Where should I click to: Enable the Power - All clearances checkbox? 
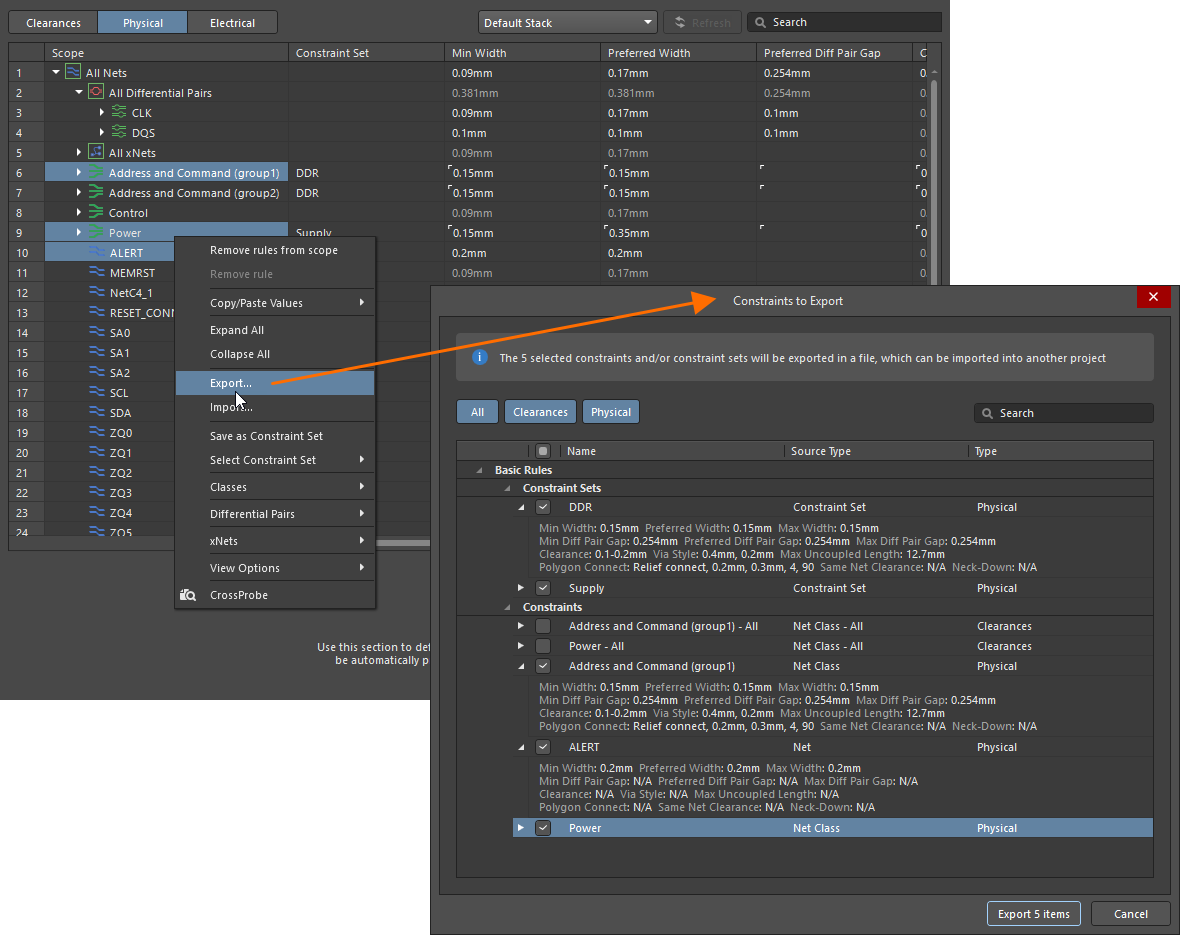pos(543,646)
